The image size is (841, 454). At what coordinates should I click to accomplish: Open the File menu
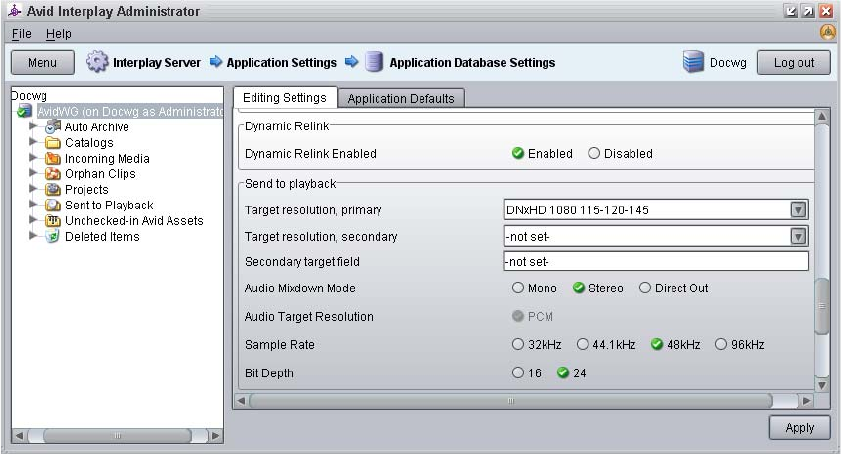click(x=22, y=34)
